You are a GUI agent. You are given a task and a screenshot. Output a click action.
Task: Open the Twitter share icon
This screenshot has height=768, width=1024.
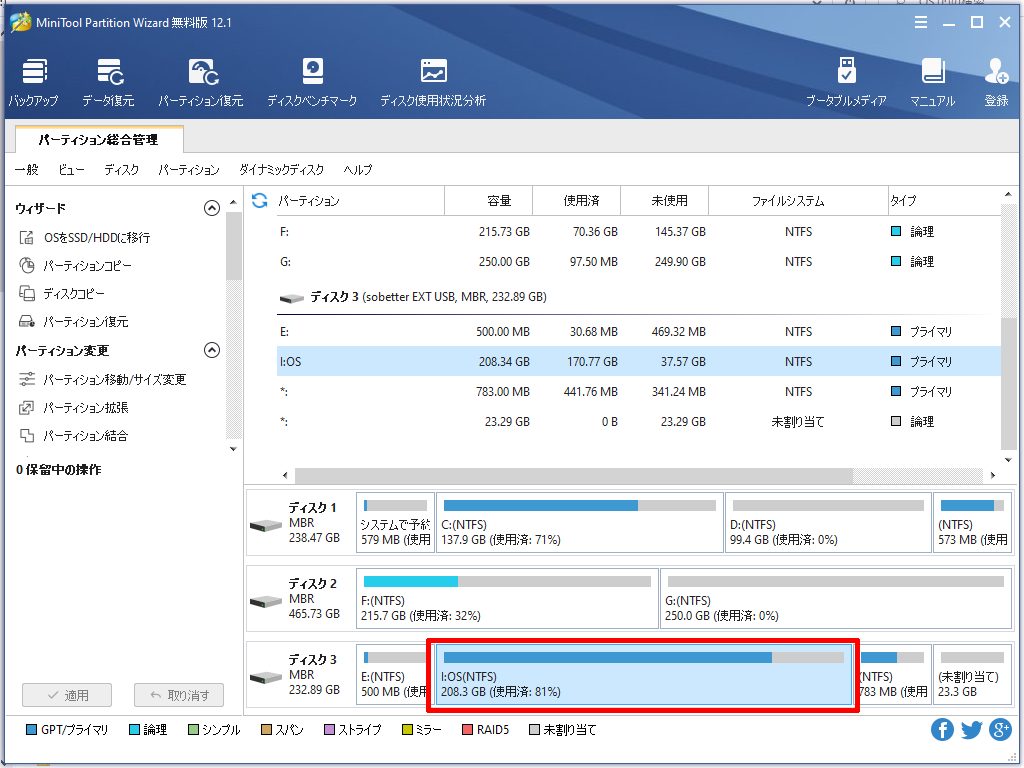971,729
